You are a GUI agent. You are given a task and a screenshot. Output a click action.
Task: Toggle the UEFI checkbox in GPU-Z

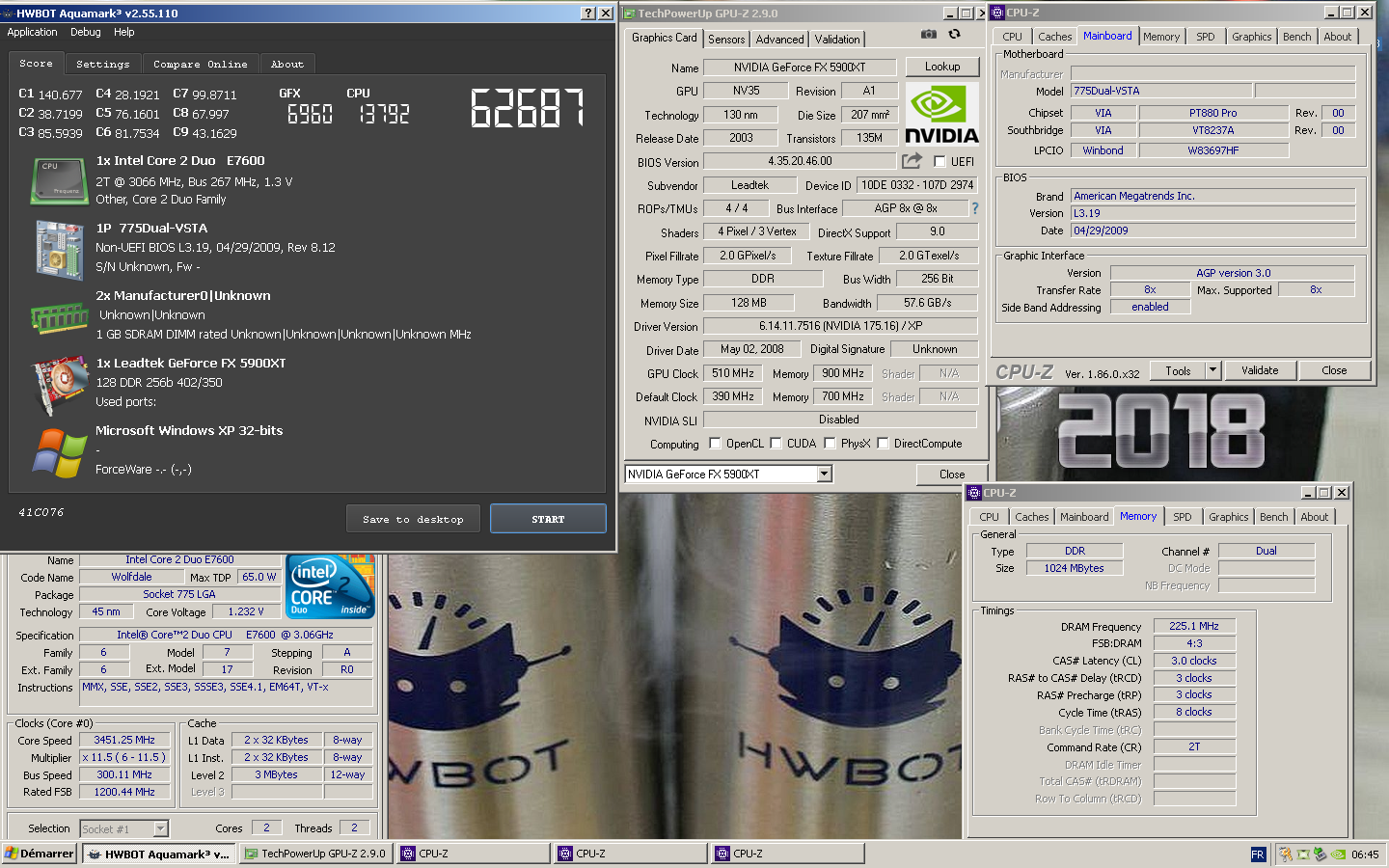click(940, 162)
